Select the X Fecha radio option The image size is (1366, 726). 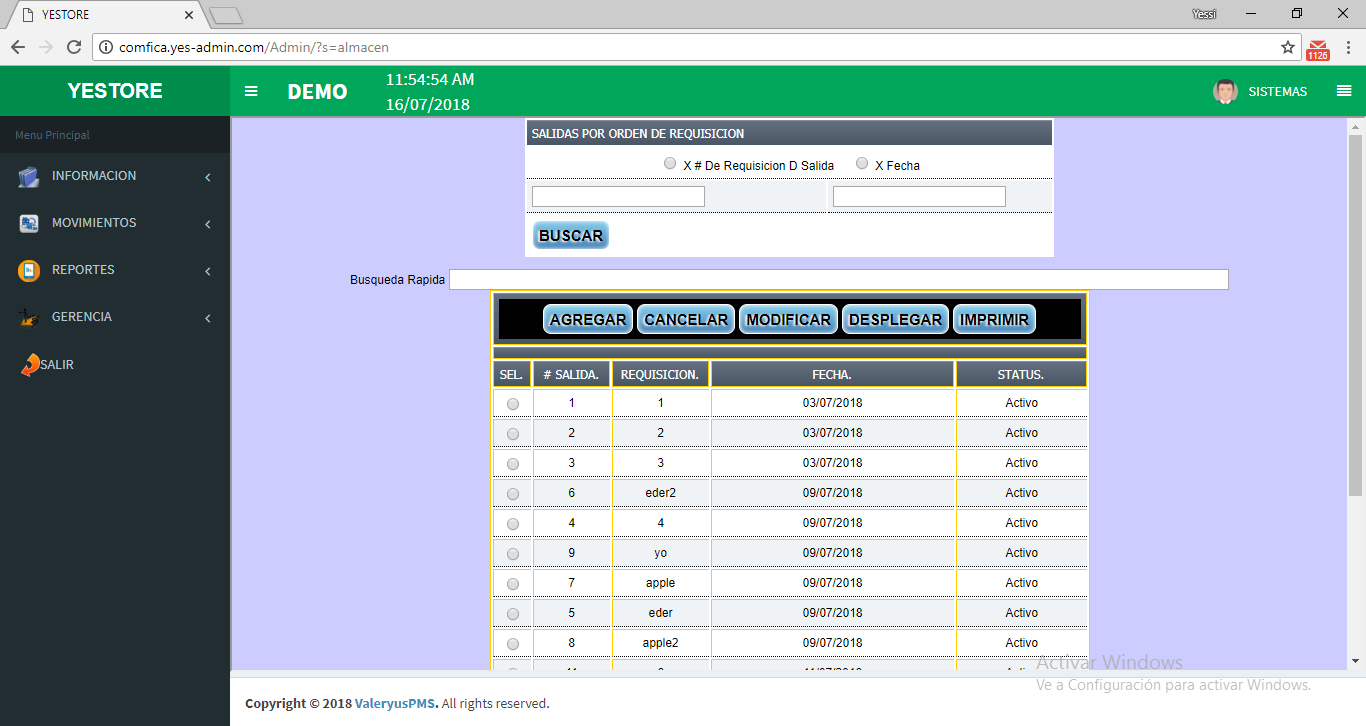862,164
